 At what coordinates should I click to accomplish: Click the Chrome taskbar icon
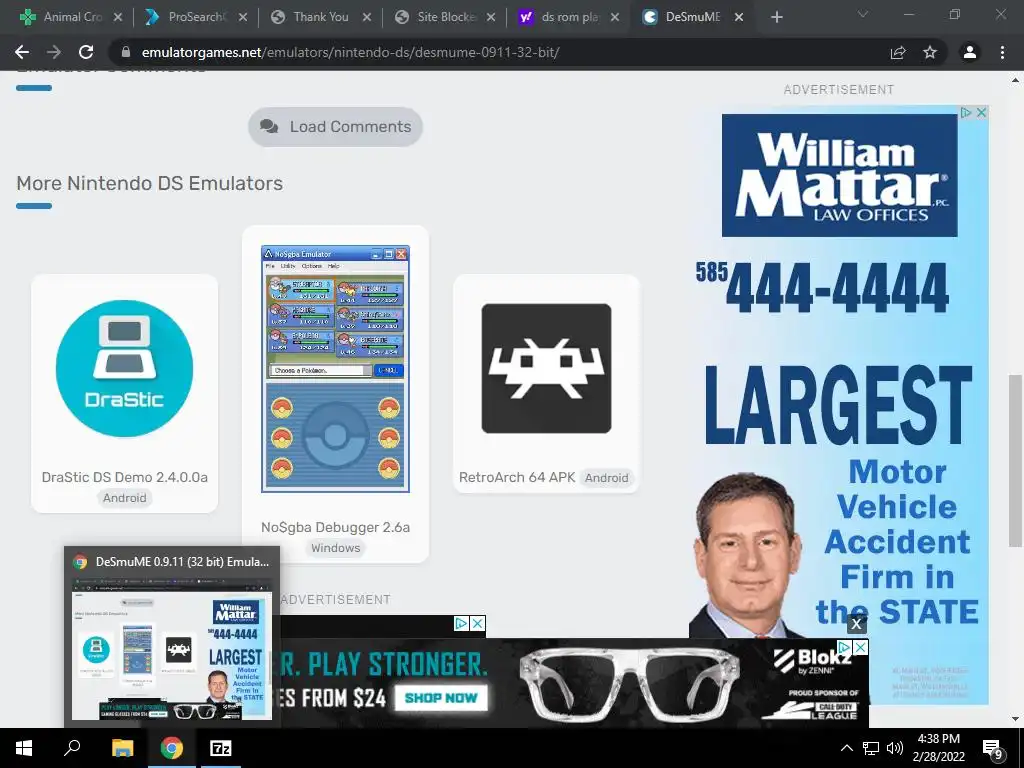click(x=172, y=748)
